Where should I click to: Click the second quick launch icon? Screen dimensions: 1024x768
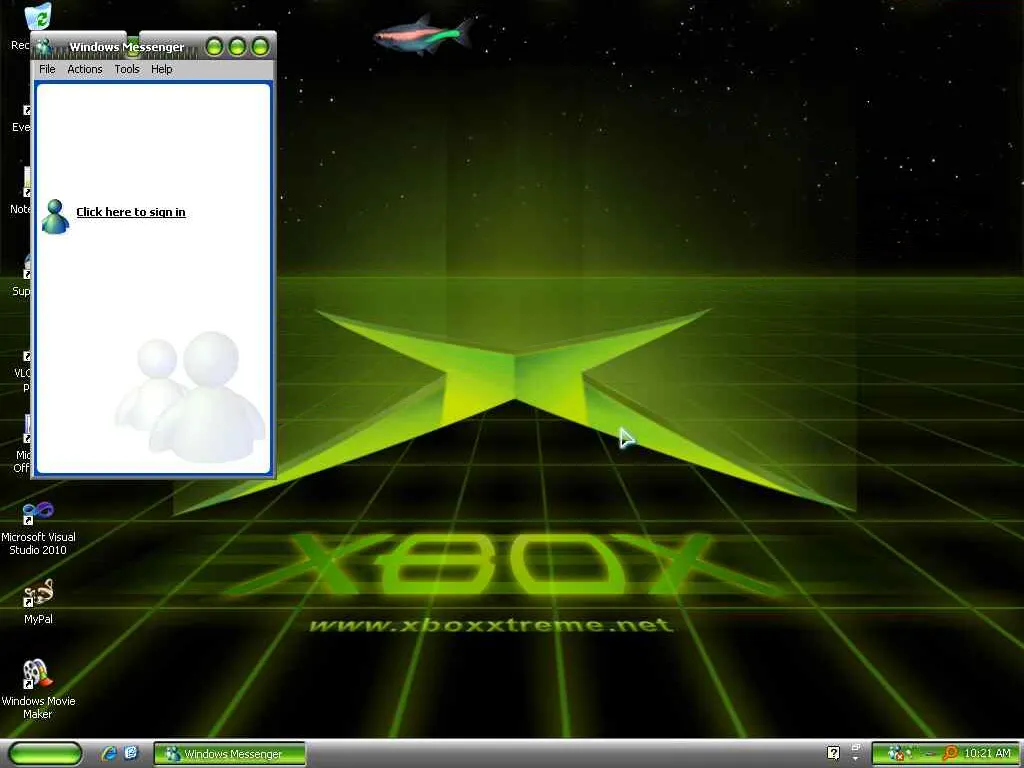click(x=131, y=753)
